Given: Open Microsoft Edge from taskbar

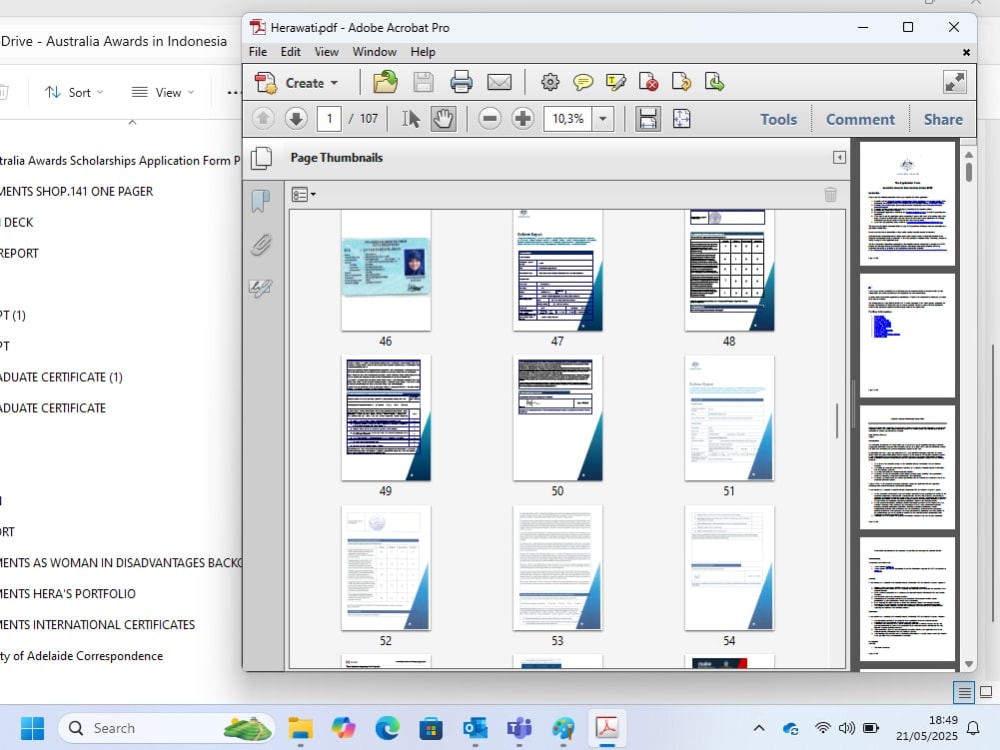Looking at the screenshot, I should pyautogui.click(x=387, y=728).
